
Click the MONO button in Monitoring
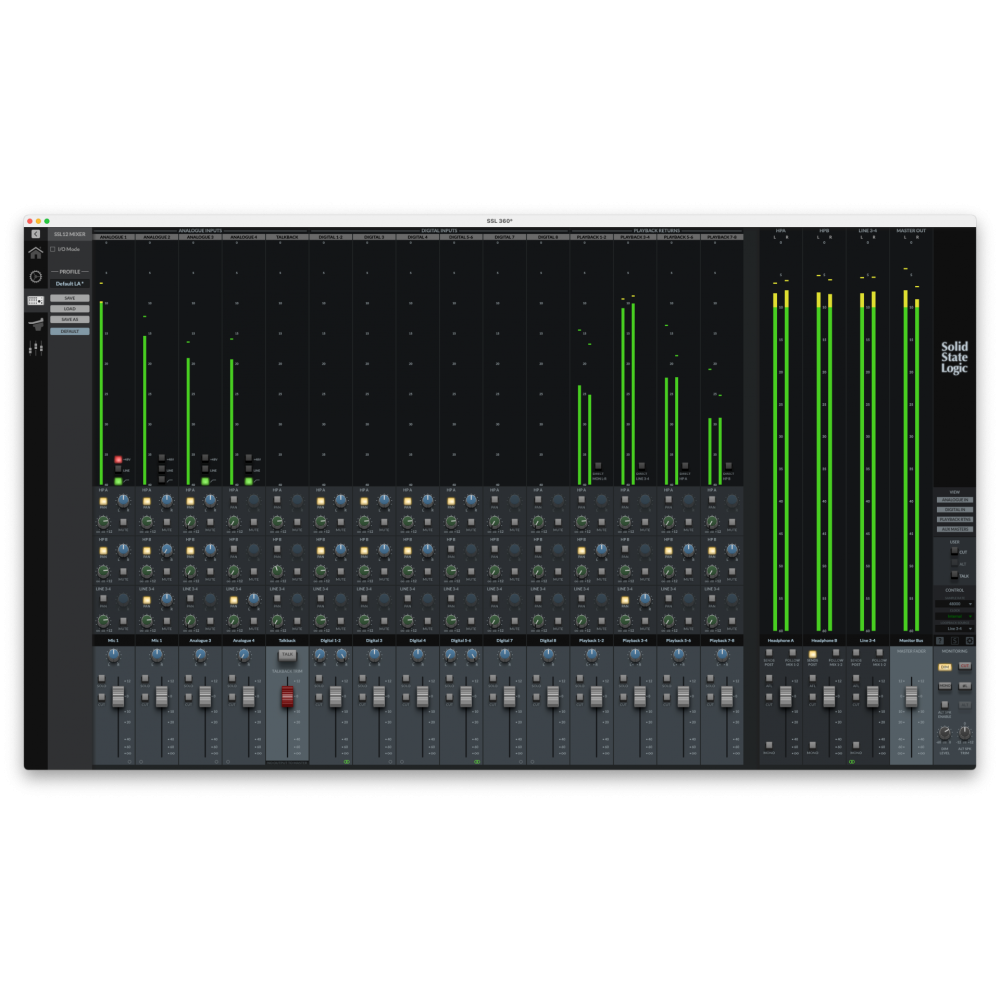945,686
